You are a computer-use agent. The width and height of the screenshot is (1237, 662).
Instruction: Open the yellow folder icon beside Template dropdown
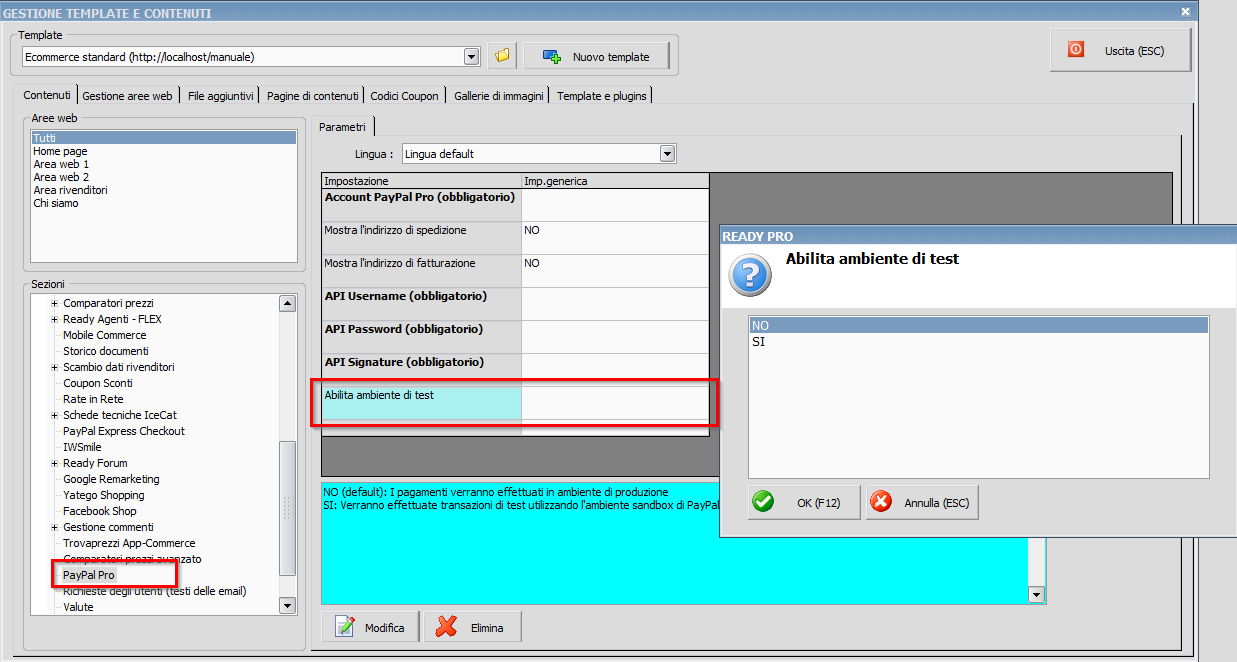502,56
